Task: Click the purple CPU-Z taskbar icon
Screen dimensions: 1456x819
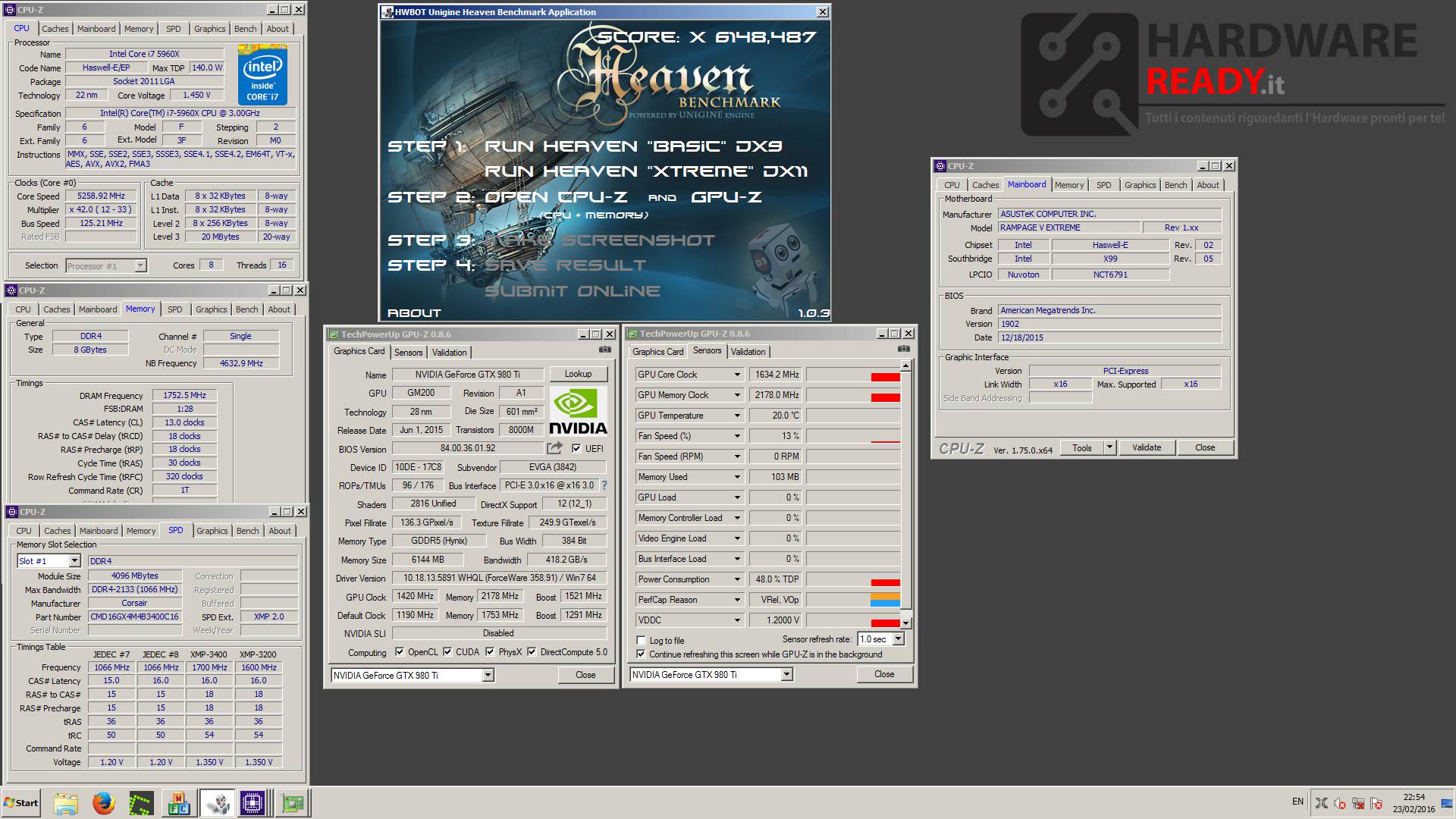Action: click(x=253, y=803)
